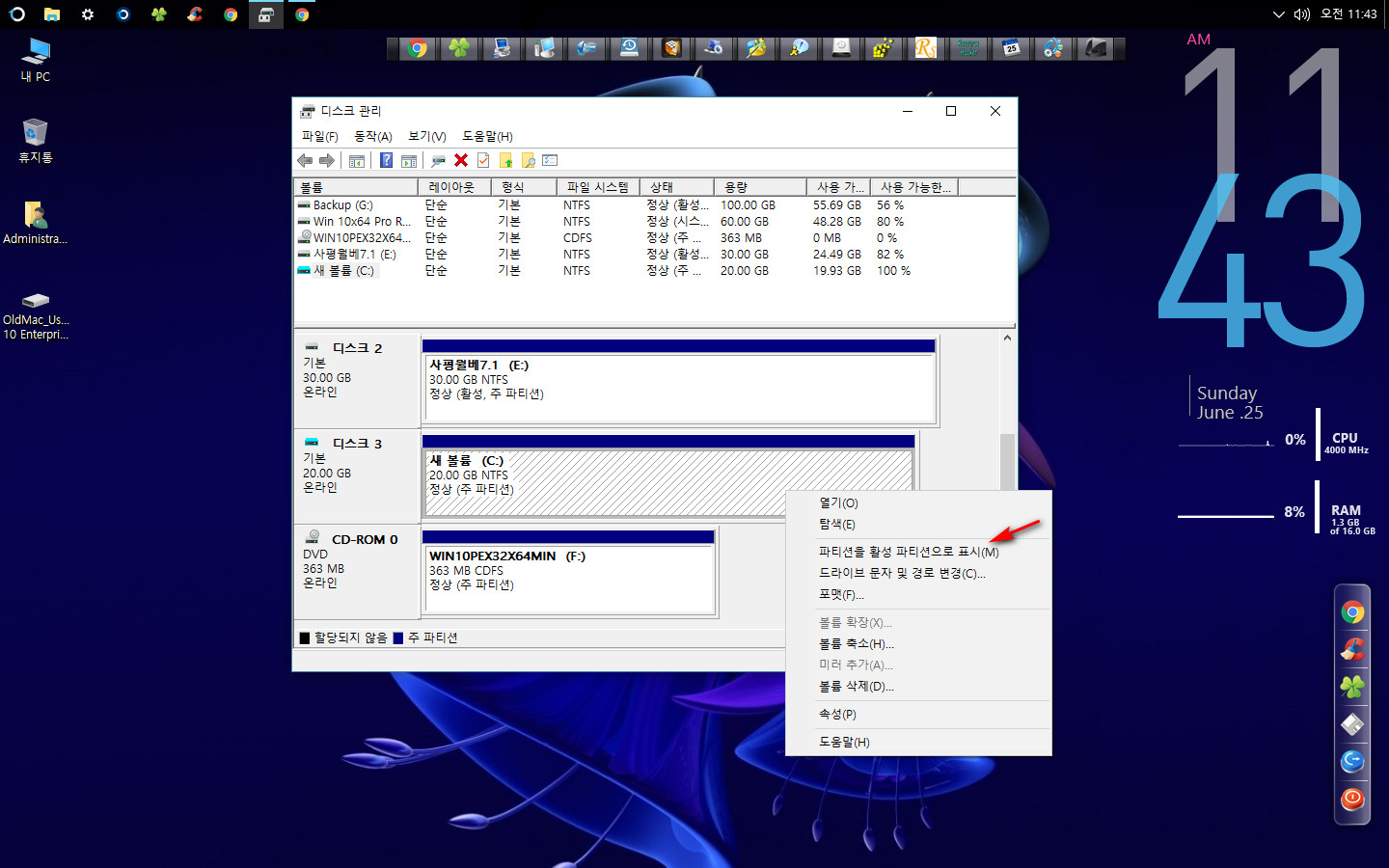Select 파티션을 활성 파티션으로 표시(M)
Image resolution: width=1389 pixels, height=868 pixels.
coord(918,552)
